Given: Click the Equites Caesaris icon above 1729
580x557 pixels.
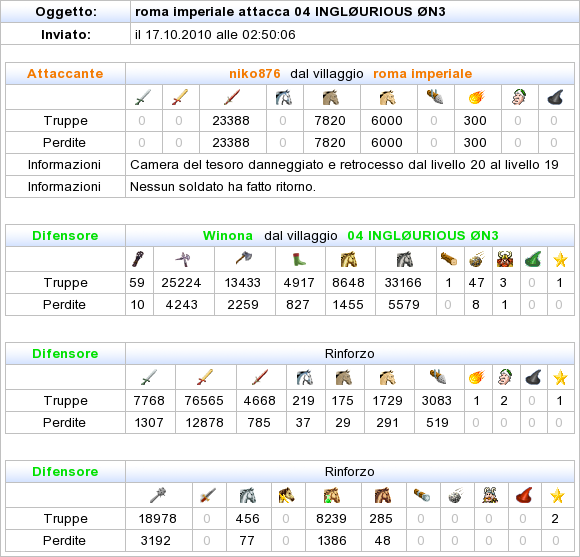Looking at the screenshot, I should pos(388,377).
